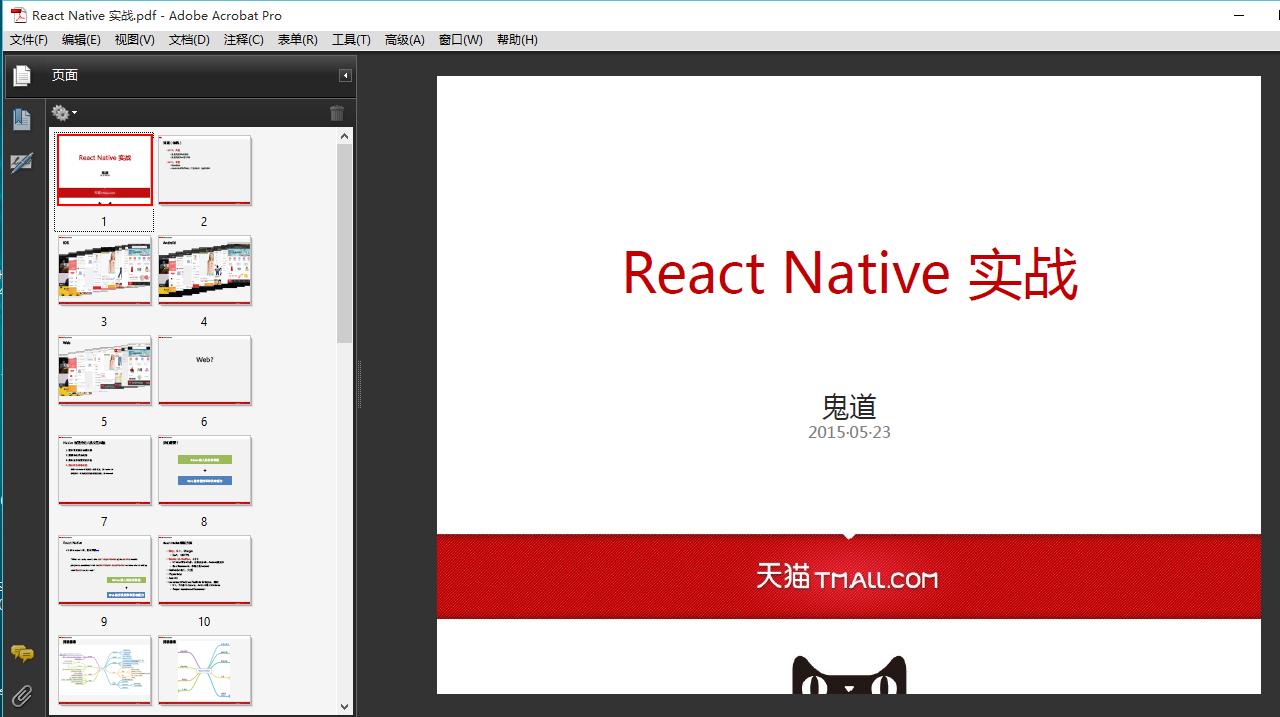
Task: Click the trash icon to delete page
Action: [x=337, y=113]
